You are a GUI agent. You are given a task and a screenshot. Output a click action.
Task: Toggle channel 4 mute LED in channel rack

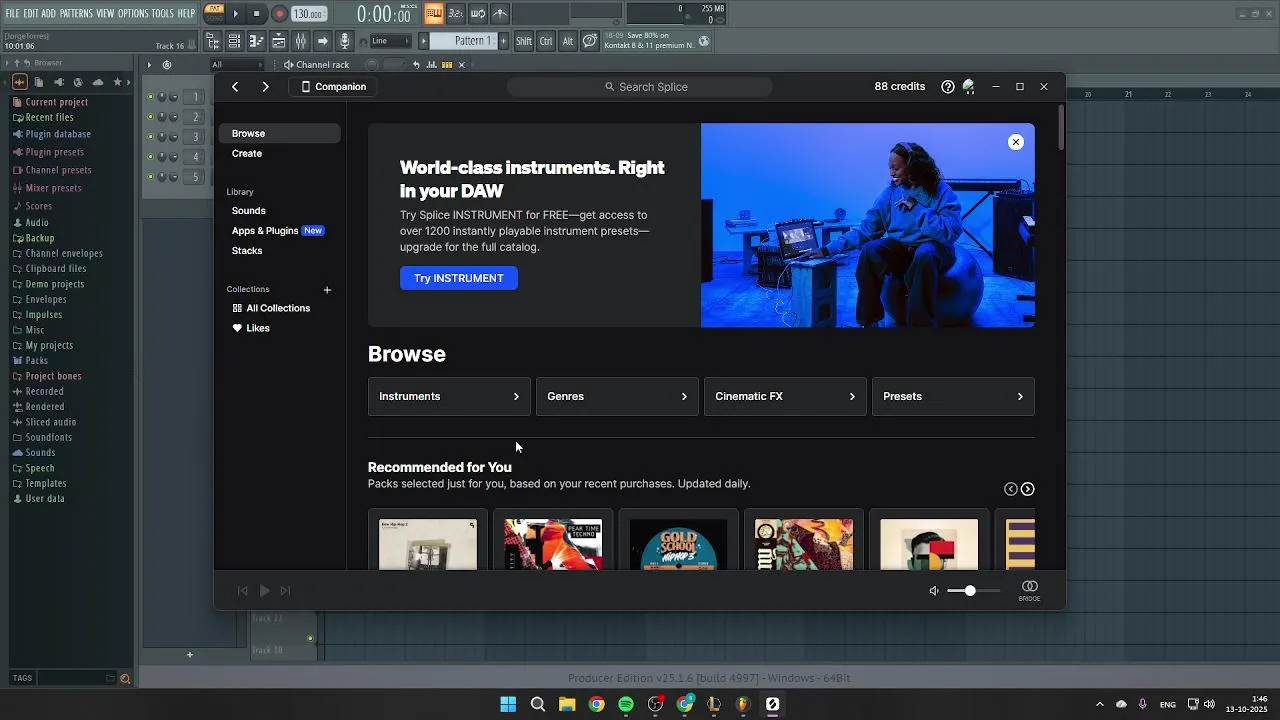click(151, 157)
